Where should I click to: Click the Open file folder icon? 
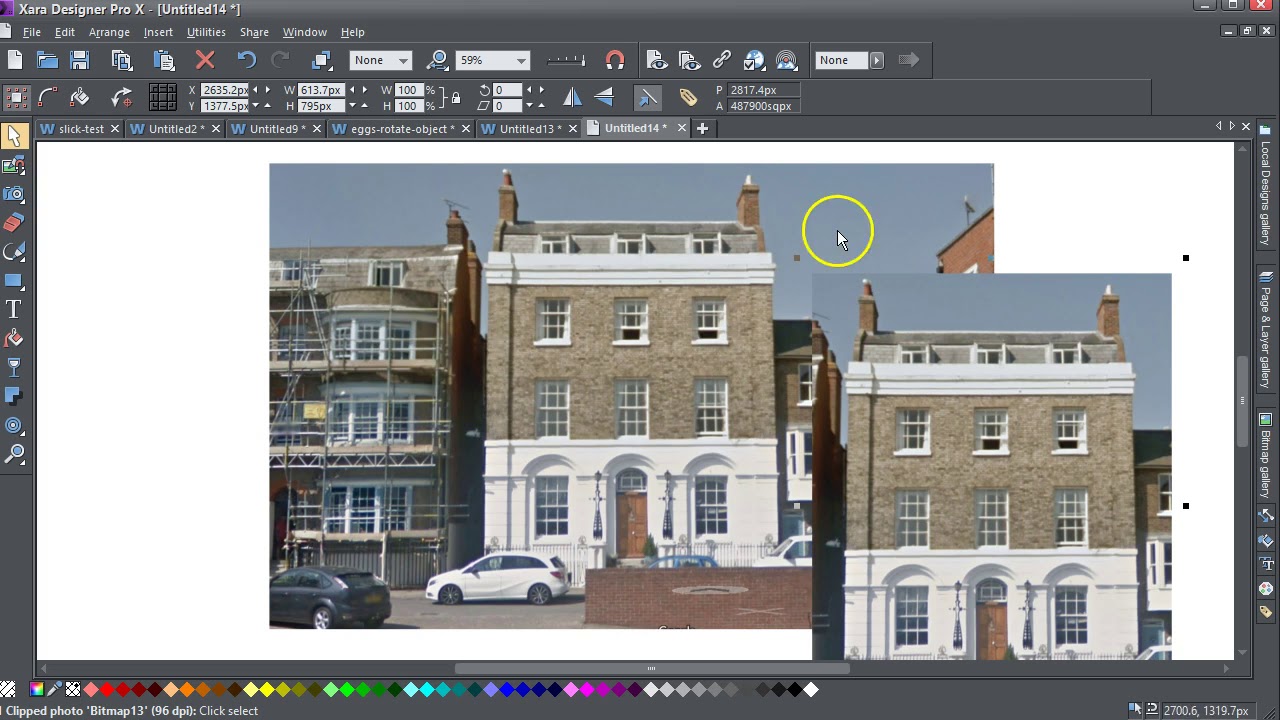(x=47, y=60)
